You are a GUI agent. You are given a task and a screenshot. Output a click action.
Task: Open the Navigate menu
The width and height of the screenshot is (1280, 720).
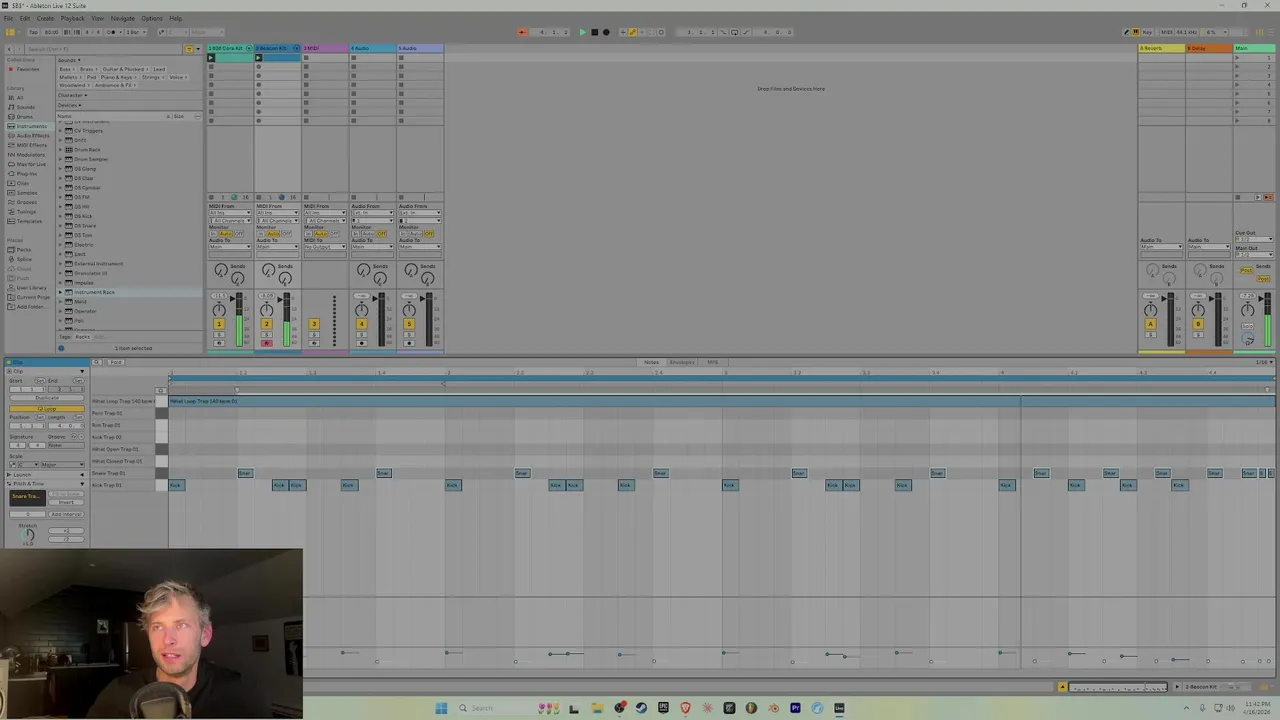(122, 18)
